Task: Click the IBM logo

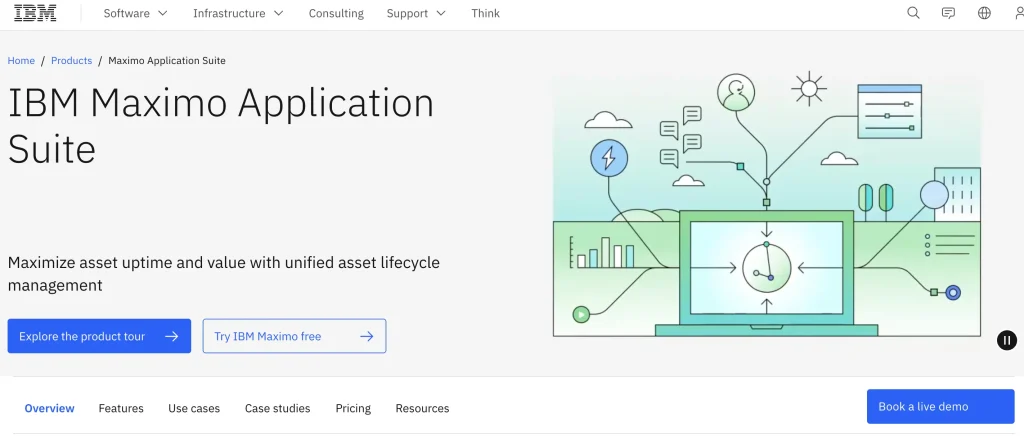Action: click(35, 13)
